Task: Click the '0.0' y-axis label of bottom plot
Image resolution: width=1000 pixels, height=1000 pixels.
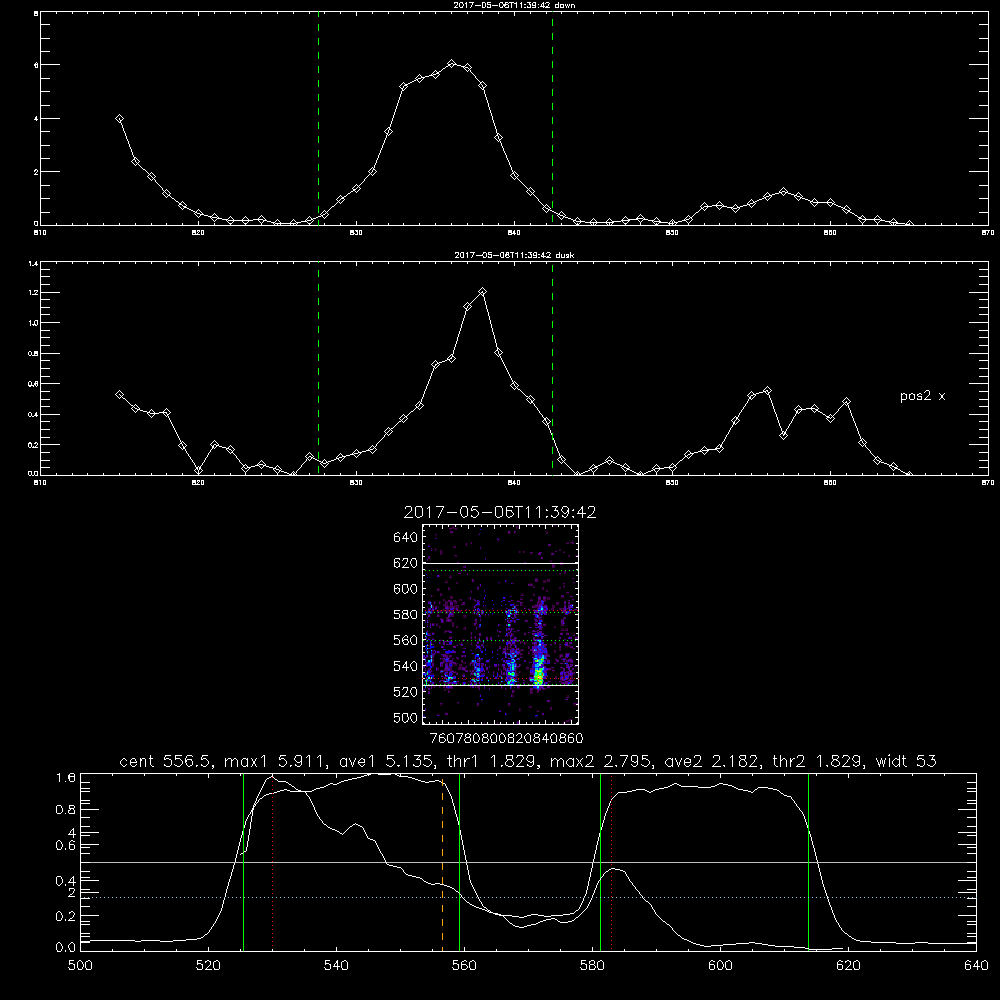Action: [x=66, y=948]
